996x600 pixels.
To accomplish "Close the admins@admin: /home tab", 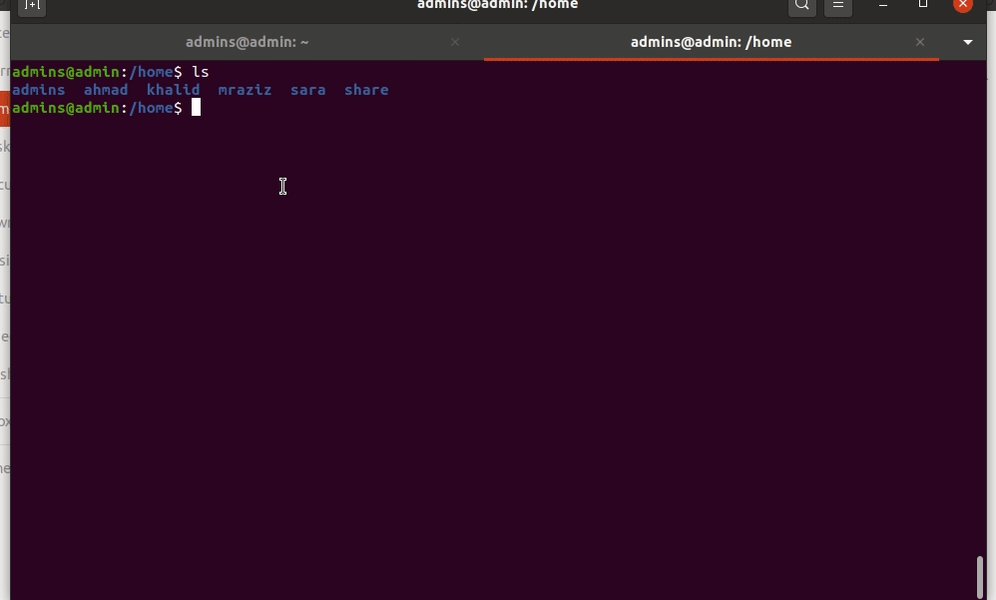I will pyautogui.click(x=920, y=42).
